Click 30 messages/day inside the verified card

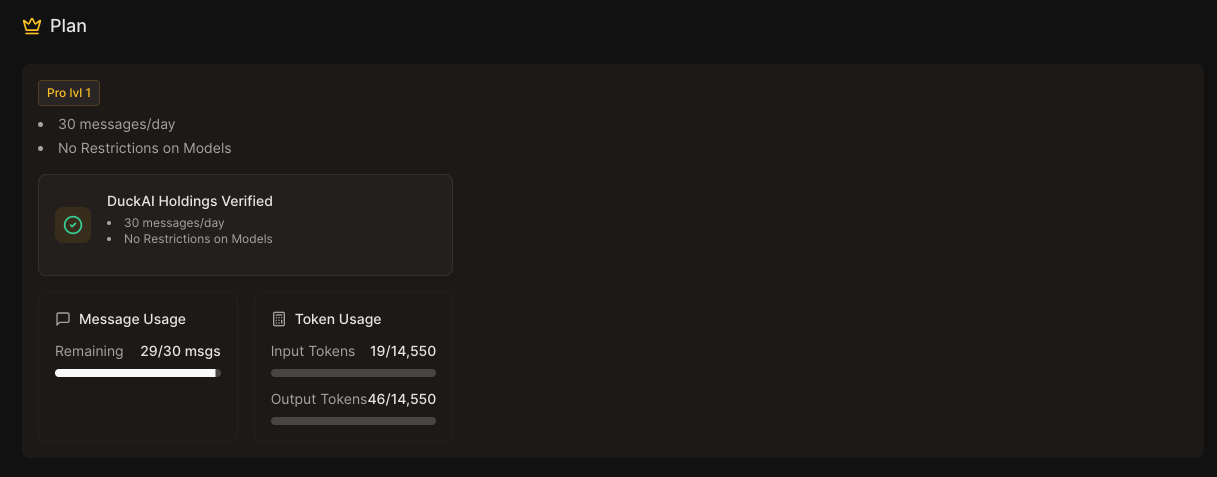tap(174, 223)
